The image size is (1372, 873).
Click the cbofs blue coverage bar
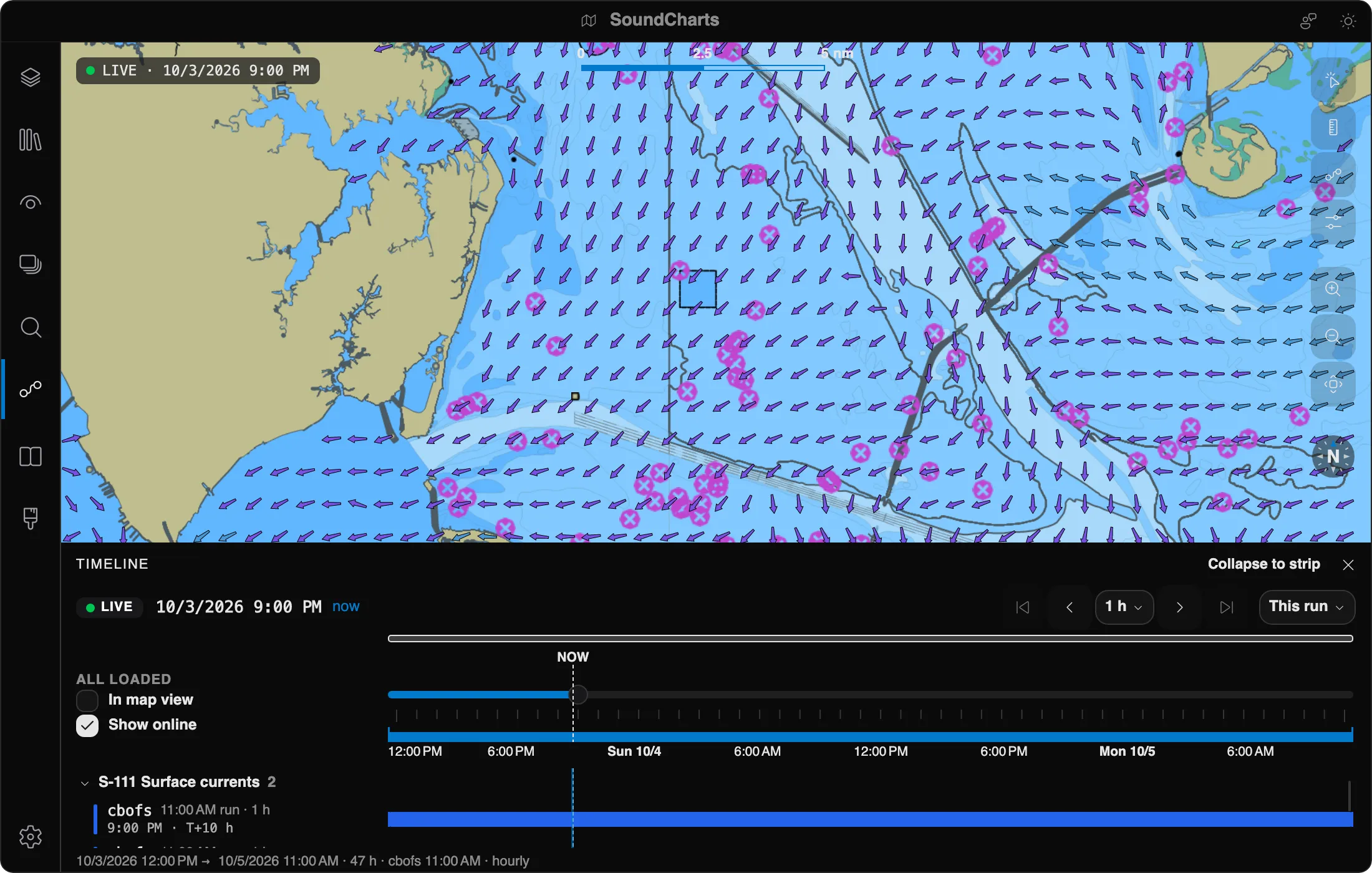tap(871, 819)
